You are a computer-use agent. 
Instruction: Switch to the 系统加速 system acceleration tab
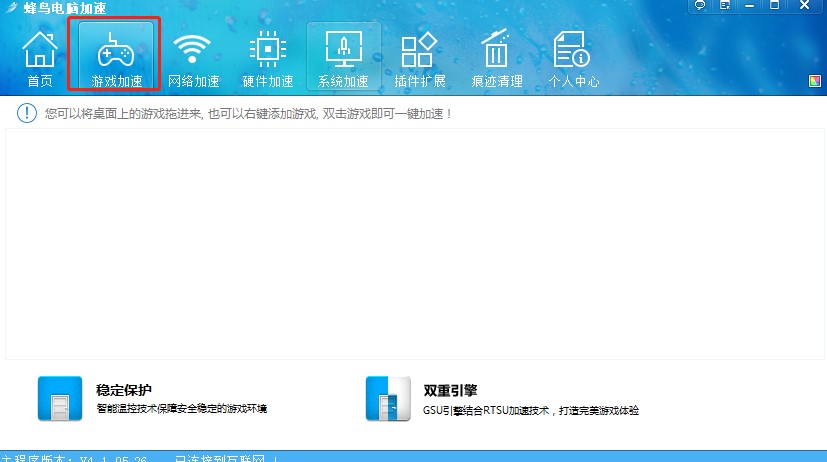click(343, 56)
